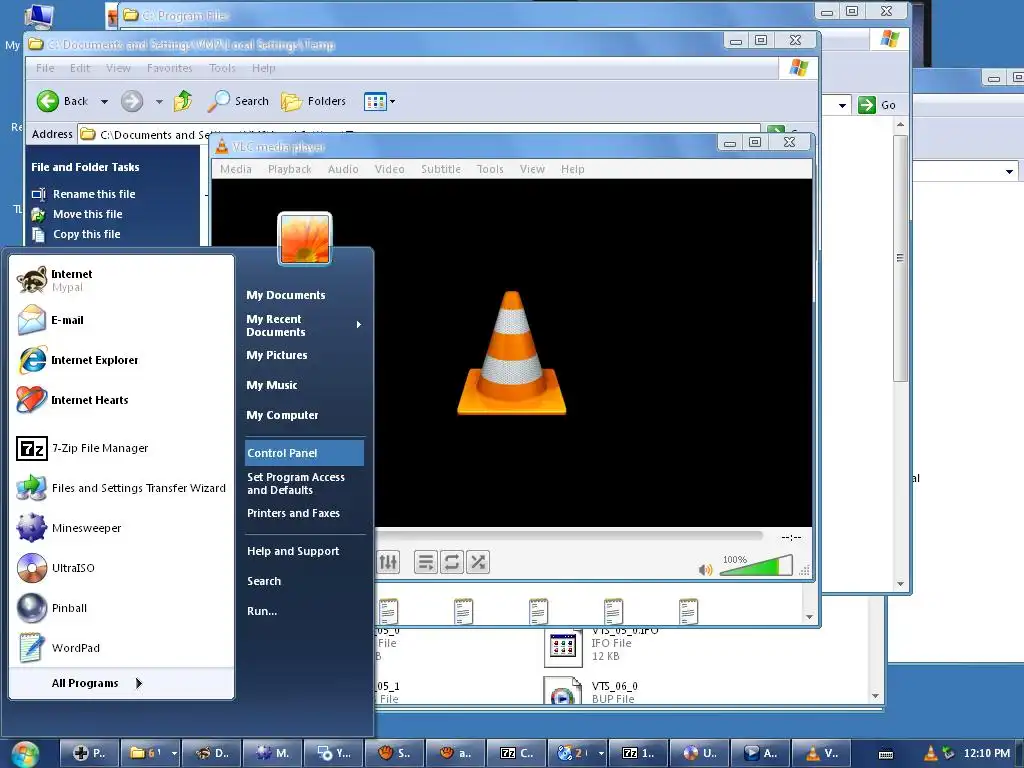
Task: Launch Pinball from Start menu
Action: pos(121,608)
